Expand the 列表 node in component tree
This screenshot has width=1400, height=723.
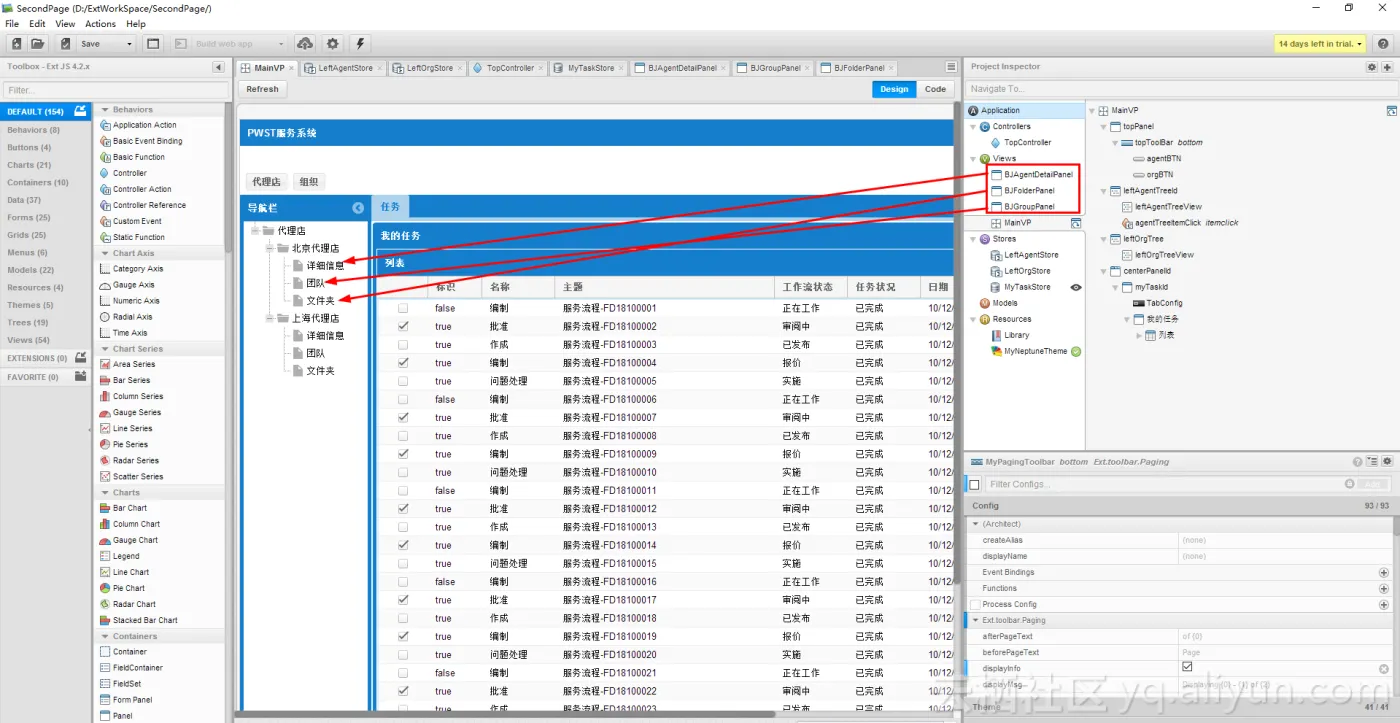click(x=1139, y=335)
